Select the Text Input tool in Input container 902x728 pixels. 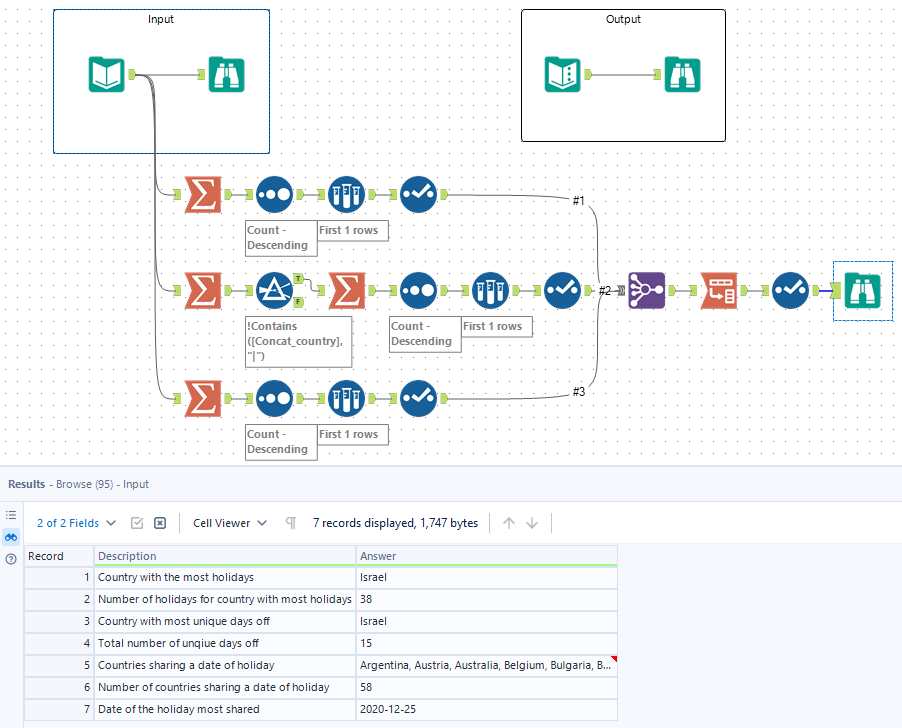[106, 74]
